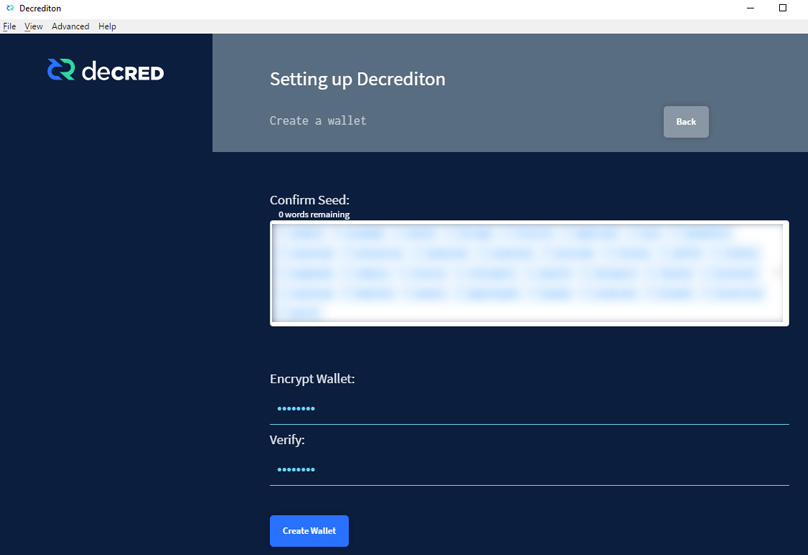Viewport: 808px width, 555px height.
Task: Open the View menu
Action: tap(33, 26)
